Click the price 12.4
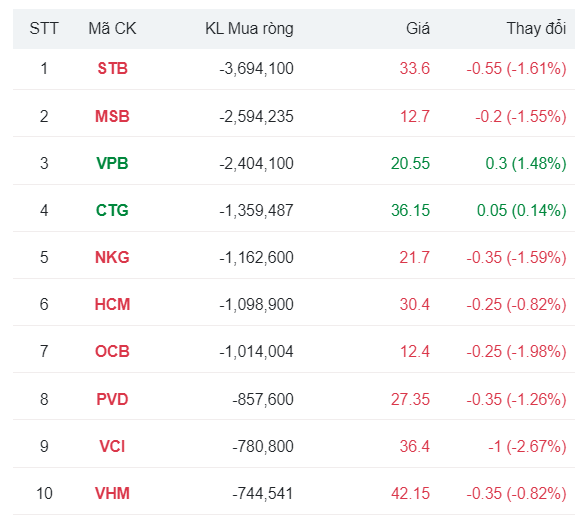Viewport: 587px width, 518px height. tap(415, 351)
